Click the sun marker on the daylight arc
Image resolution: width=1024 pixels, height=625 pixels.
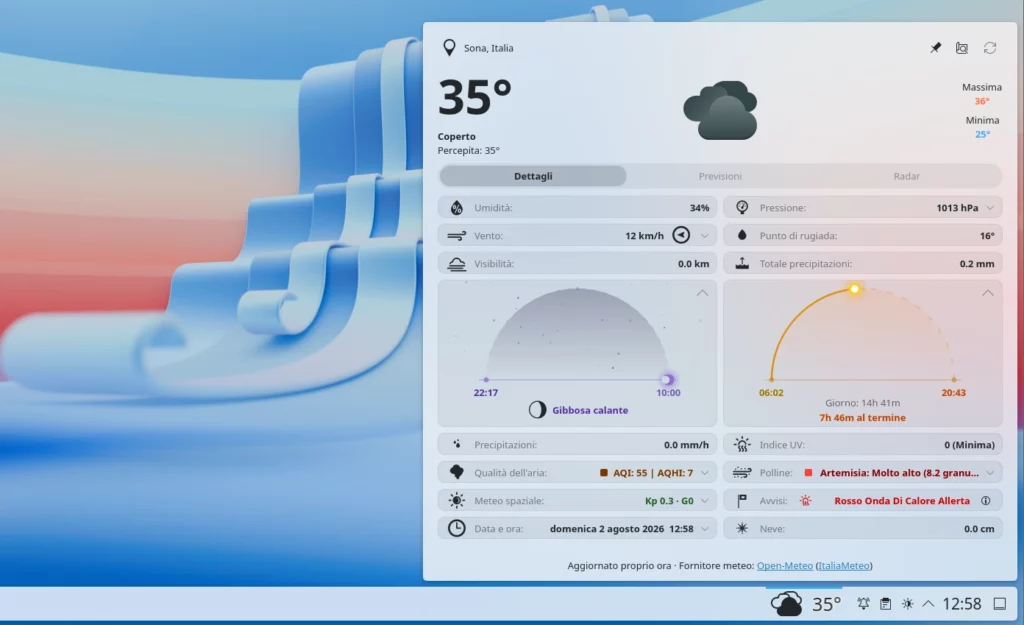(854, 289)
